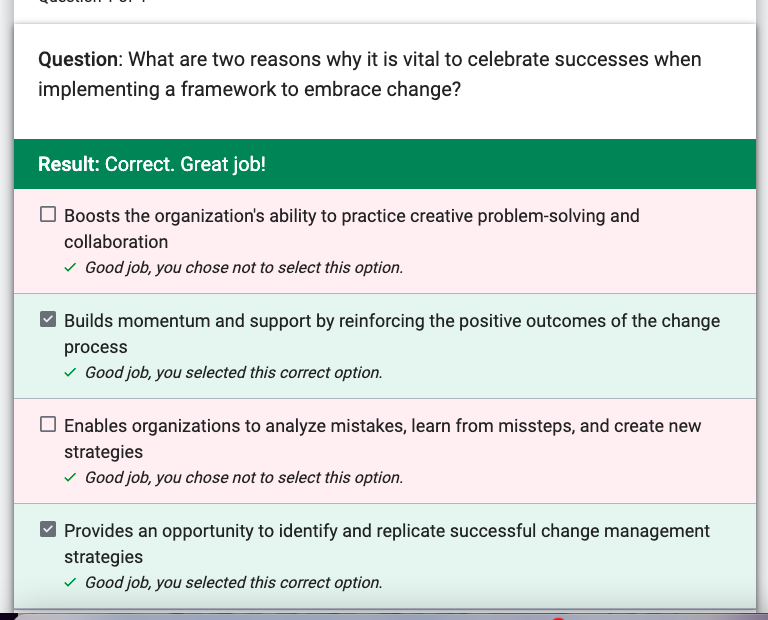Click the bold 'Result:' label in green banner
Viewport: 768px width, 620px height.
69,164
